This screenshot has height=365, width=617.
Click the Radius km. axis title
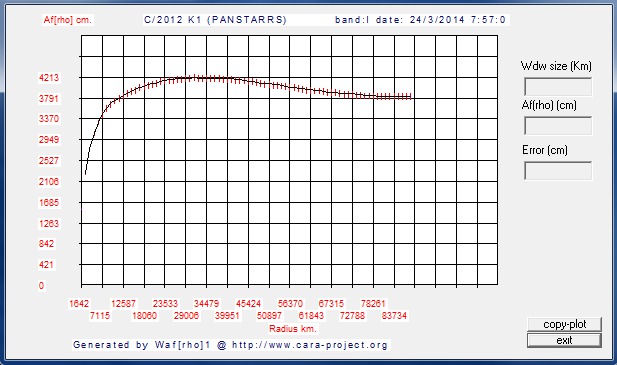(293, 328)
